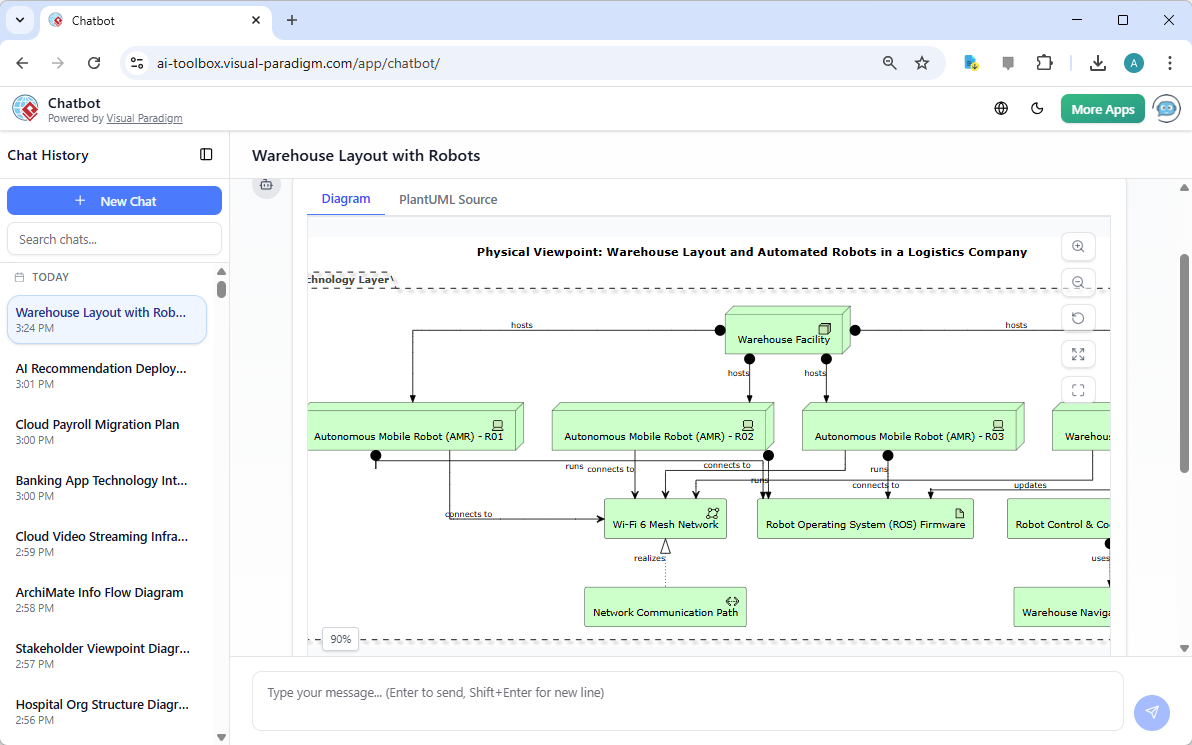
Task: Bookmark the page with the star icon
Action: coord(921,62)
